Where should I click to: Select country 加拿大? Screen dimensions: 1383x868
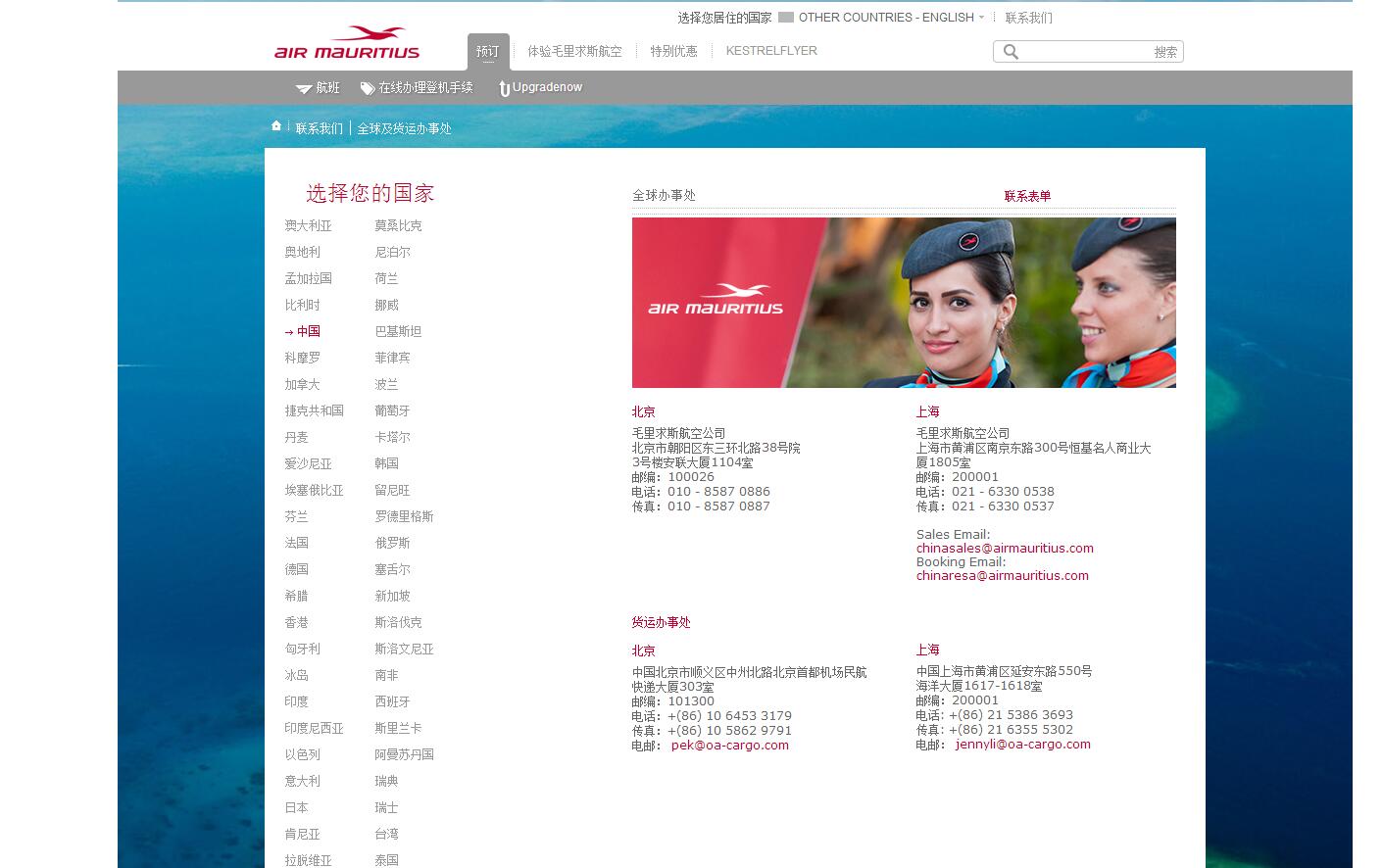[303, 384]
